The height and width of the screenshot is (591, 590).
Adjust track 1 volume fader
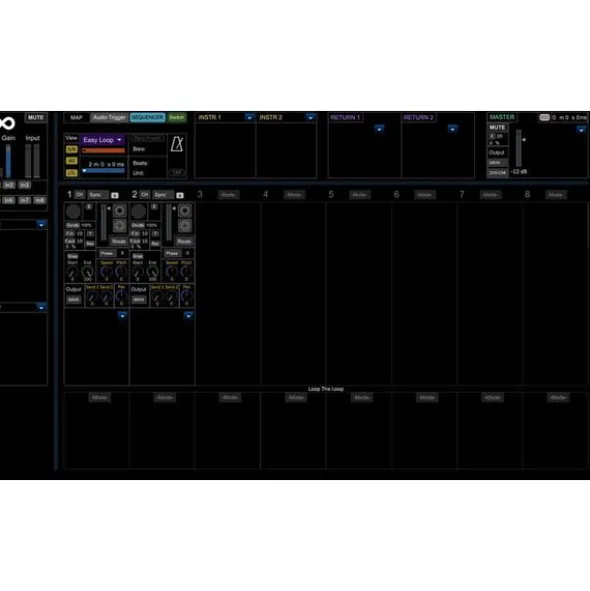pos(103,223)
